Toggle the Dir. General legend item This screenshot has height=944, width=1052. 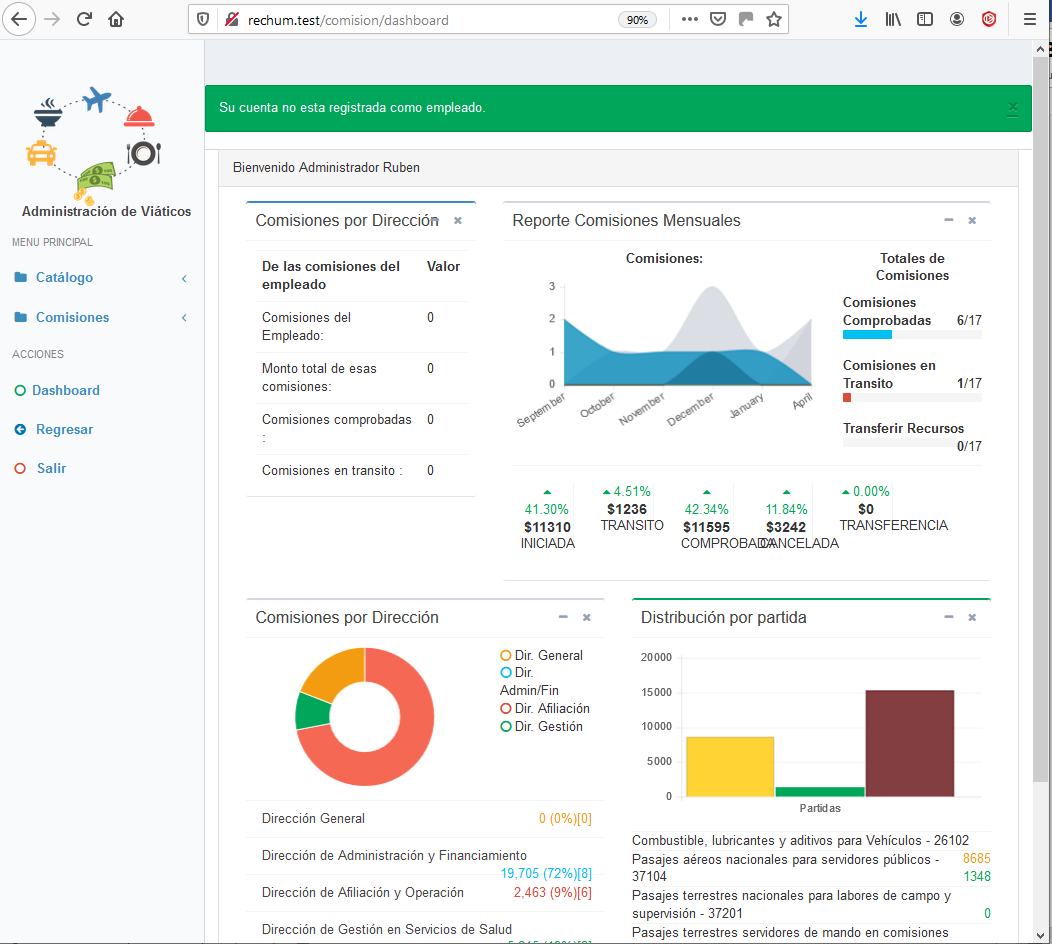click(547, 655)
